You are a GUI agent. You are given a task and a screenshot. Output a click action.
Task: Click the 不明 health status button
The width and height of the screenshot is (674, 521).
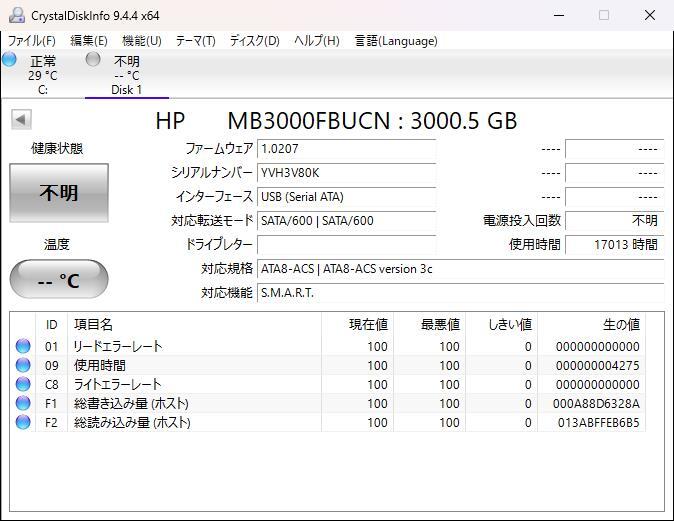pos(59,193)
